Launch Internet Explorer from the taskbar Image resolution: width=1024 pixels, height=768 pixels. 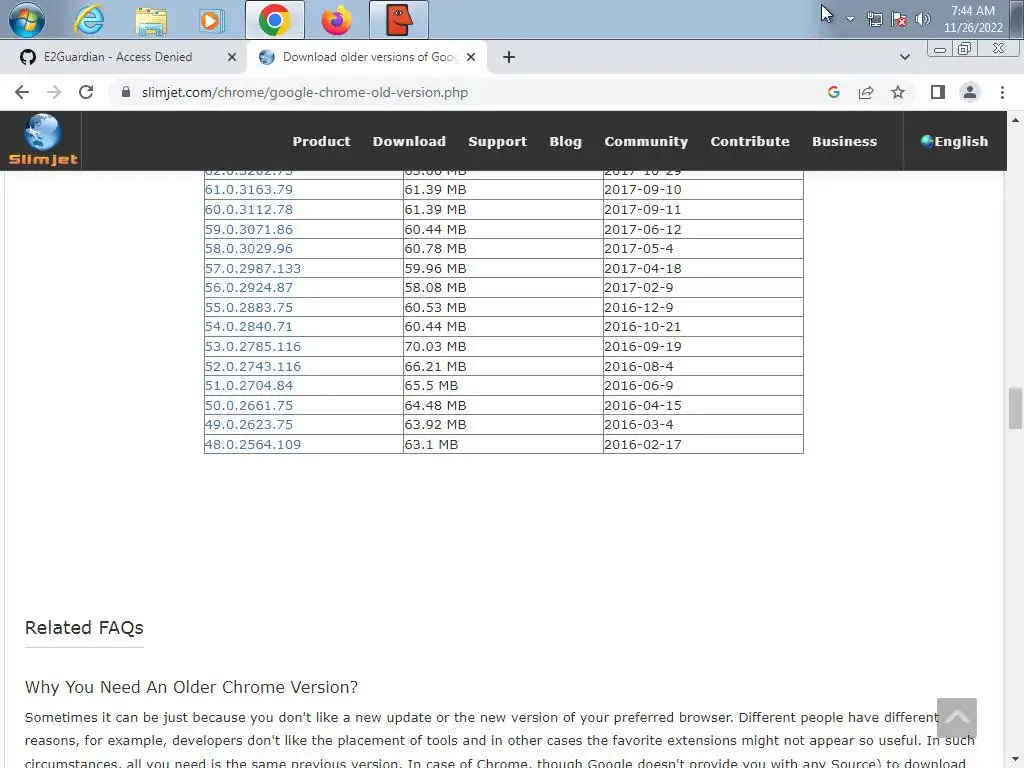point(89,20)
